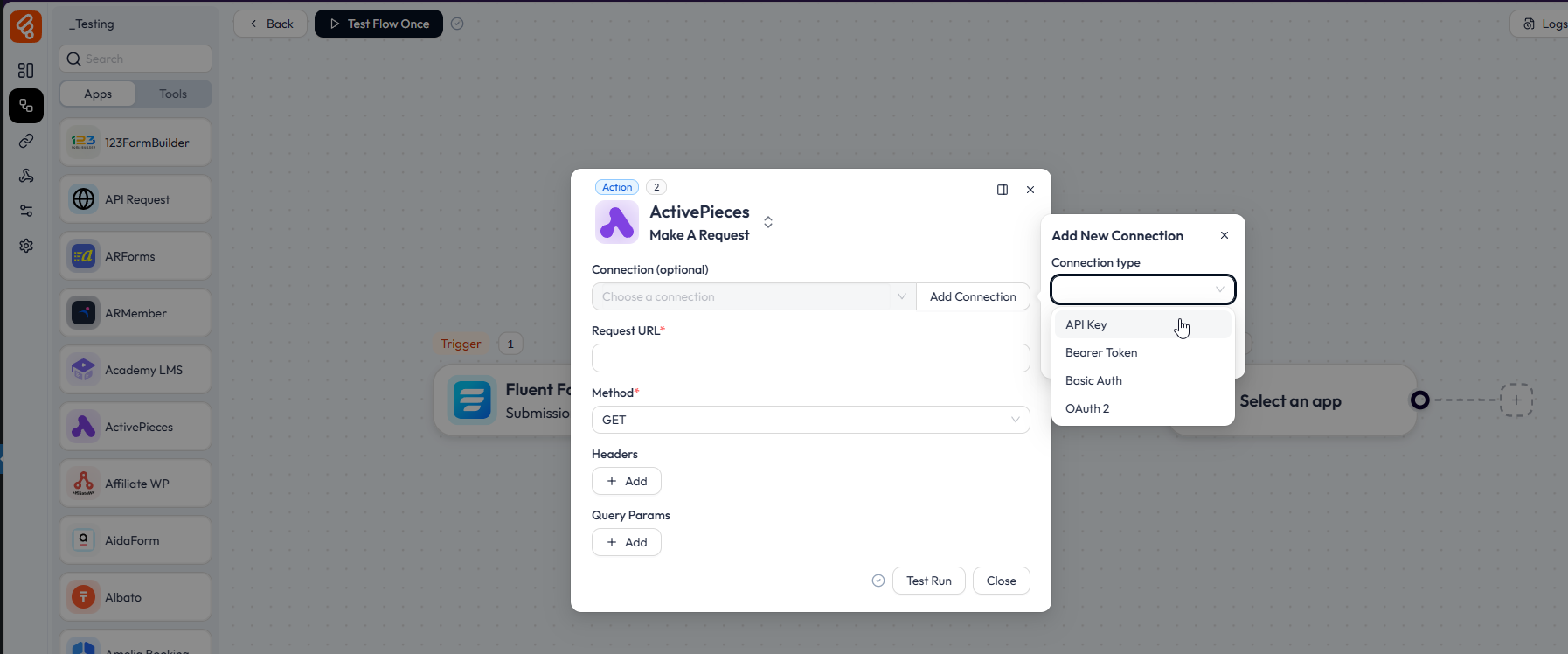The width and height of the screenshot is (1568, 654).
Task: Close the ActivePieces action dialog
Action: 1030,190
